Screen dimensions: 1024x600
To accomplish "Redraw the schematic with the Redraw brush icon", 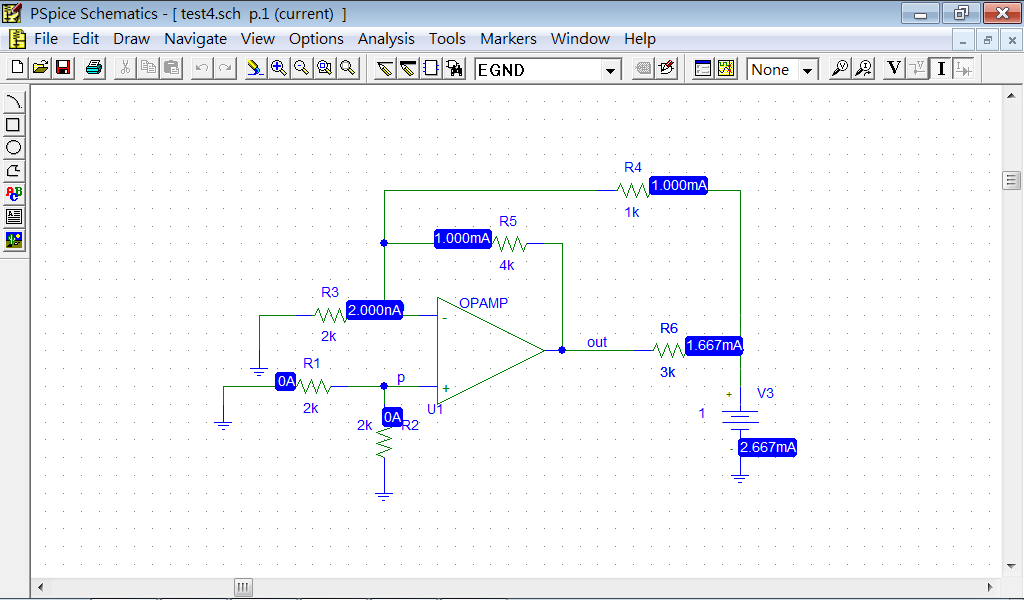I will [x=255, y=68].
